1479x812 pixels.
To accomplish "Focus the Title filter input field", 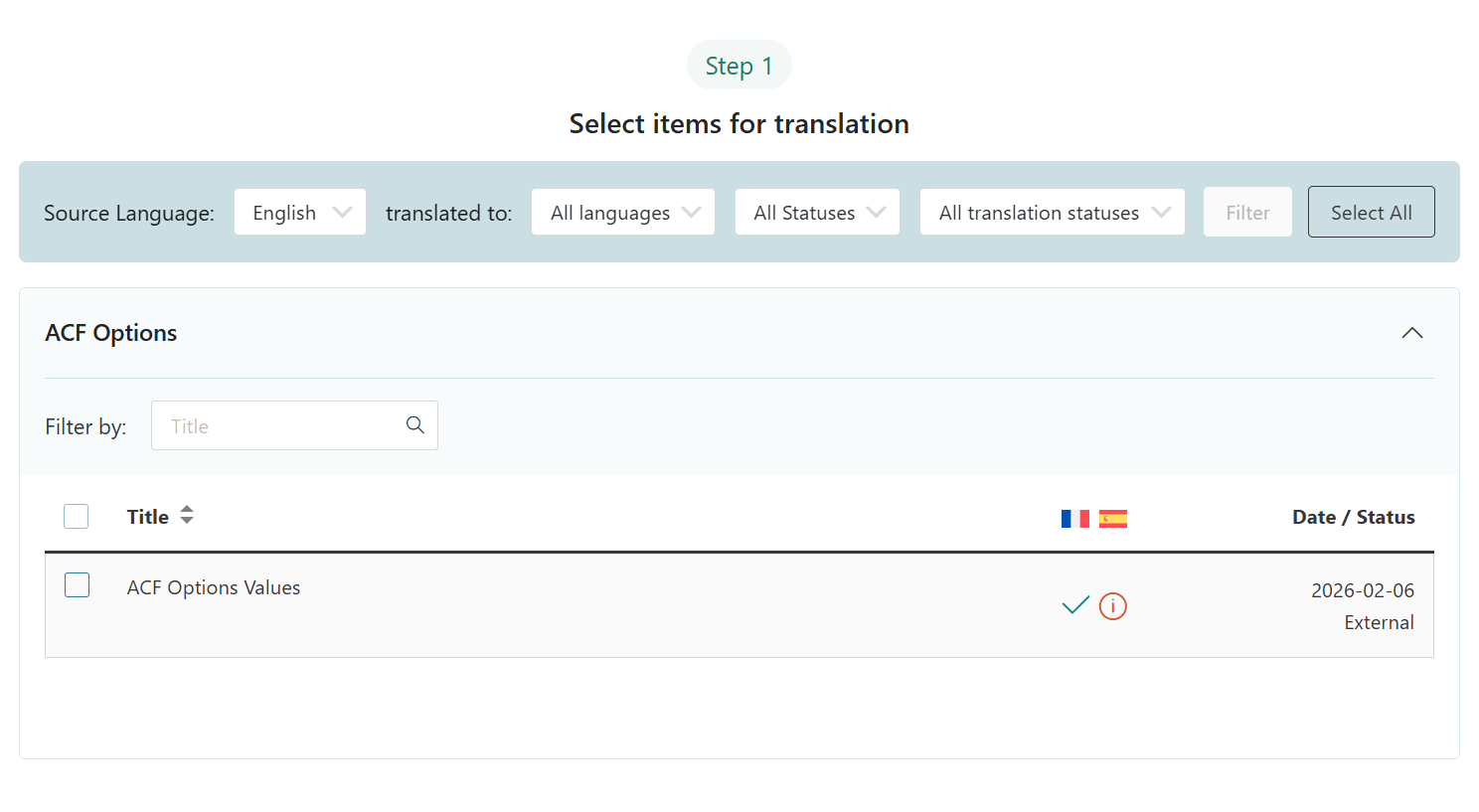I will 283,426.
